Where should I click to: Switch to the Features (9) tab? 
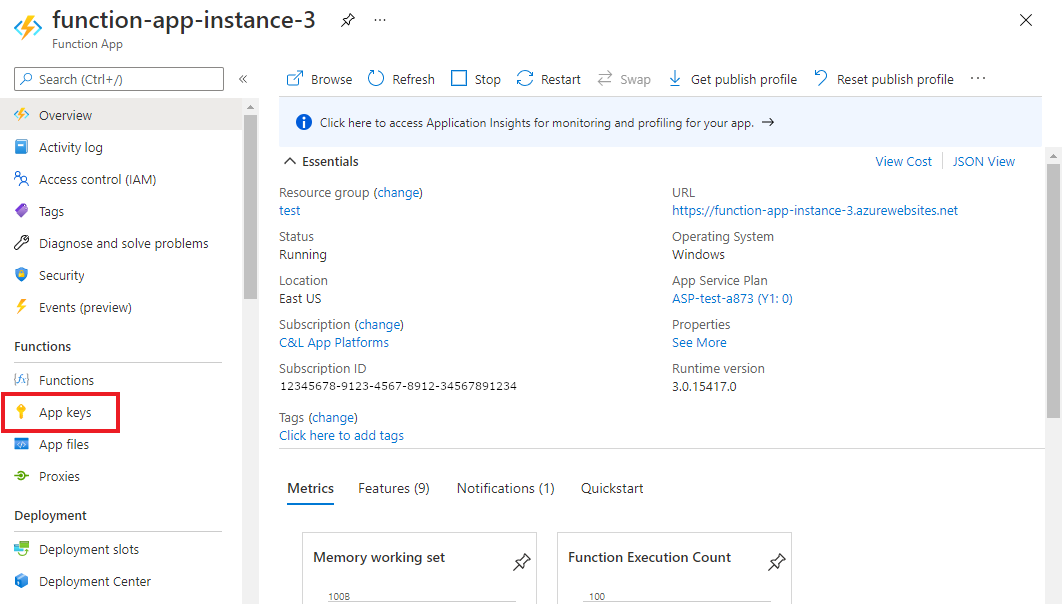point(394,488)
